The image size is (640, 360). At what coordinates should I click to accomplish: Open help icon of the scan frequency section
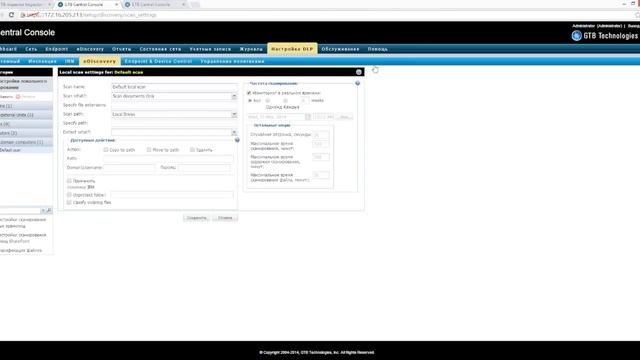tap(358, 83)
